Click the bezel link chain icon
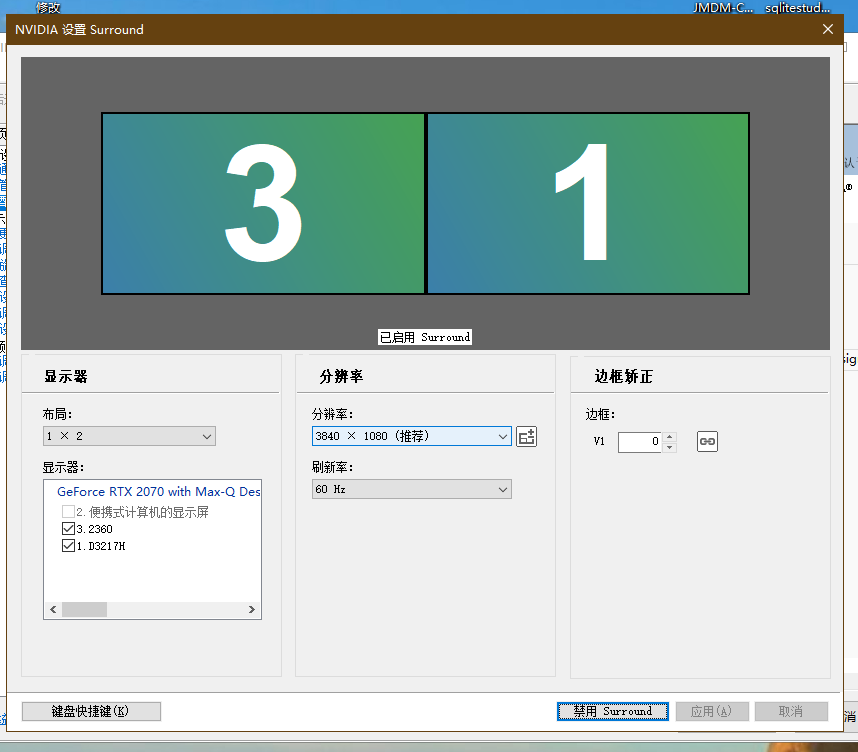 707,441
